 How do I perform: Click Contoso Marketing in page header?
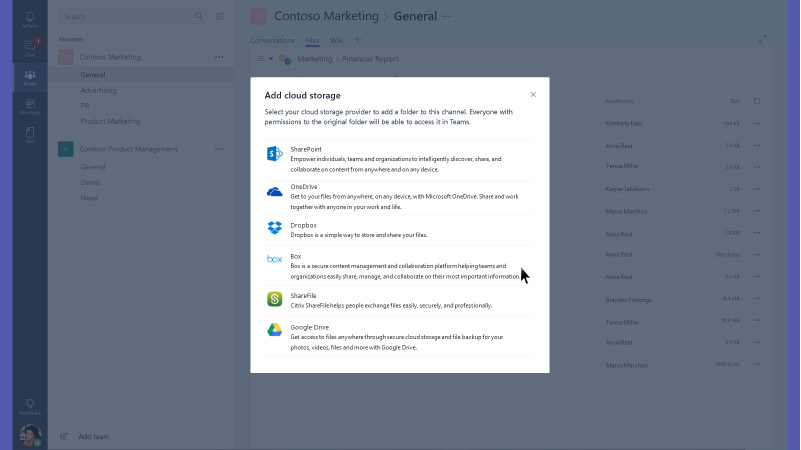[x=326, y=16]
